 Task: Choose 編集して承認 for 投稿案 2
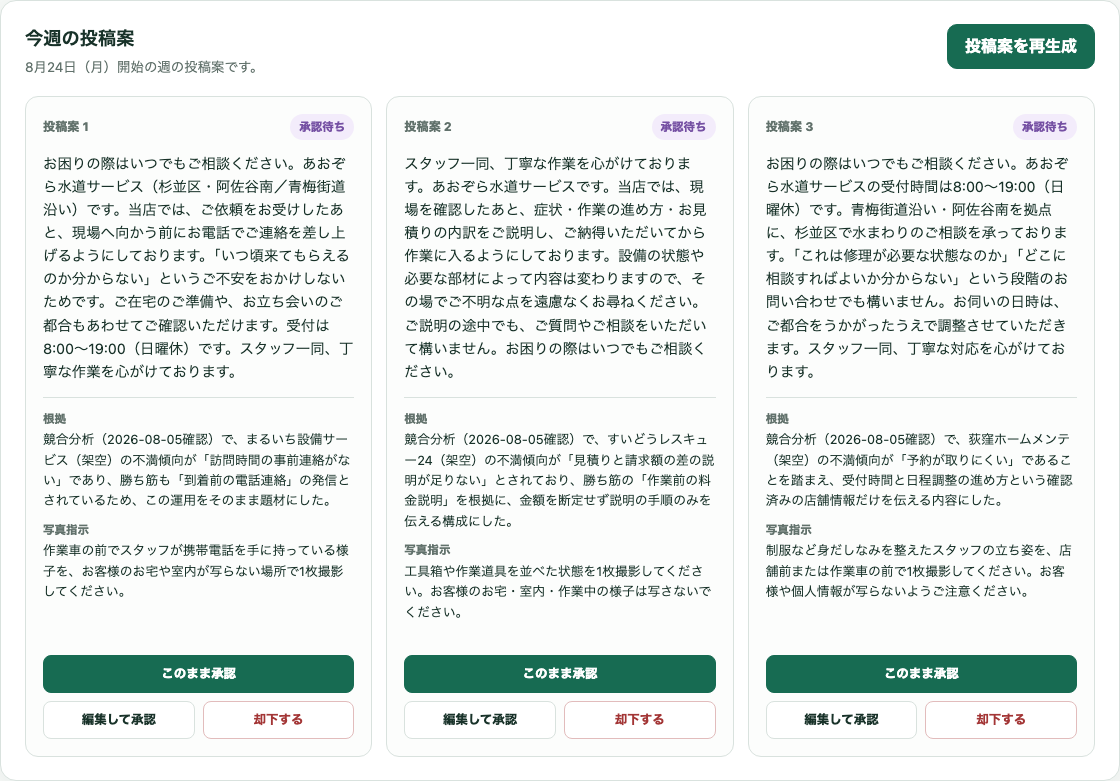click(x=480, y=720)
